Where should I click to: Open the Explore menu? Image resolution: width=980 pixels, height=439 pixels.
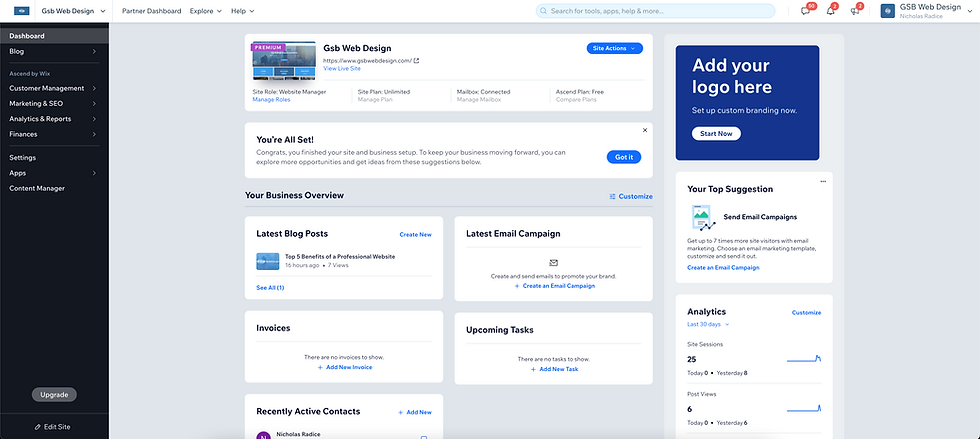[x=206, y=11]
